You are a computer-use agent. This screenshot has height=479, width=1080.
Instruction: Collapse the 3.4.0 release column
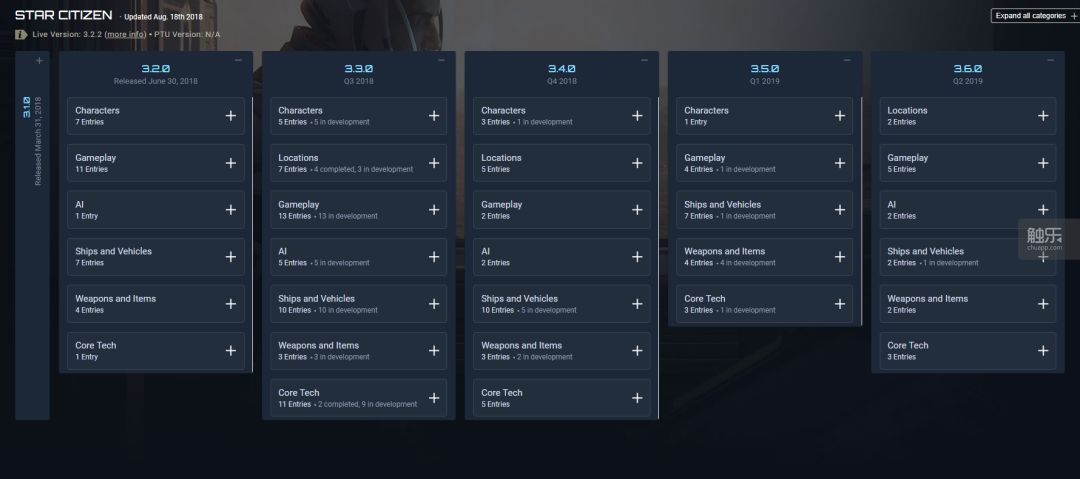pos(645,60)
